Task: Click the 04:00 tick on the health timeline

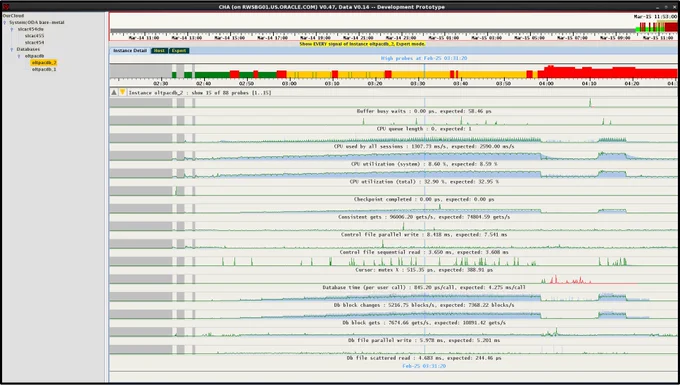Action: pyautogui.click(x=546, y=83)
